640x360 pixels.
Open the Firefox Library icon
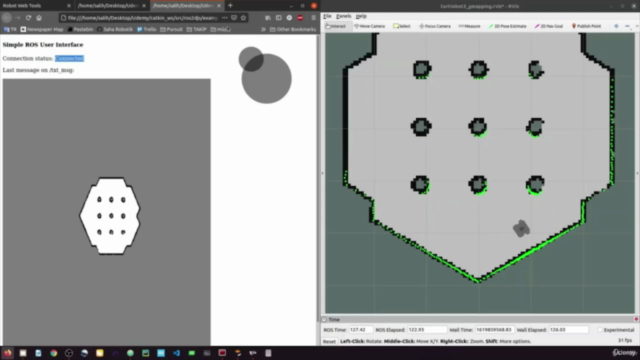(x=268, y=18)
